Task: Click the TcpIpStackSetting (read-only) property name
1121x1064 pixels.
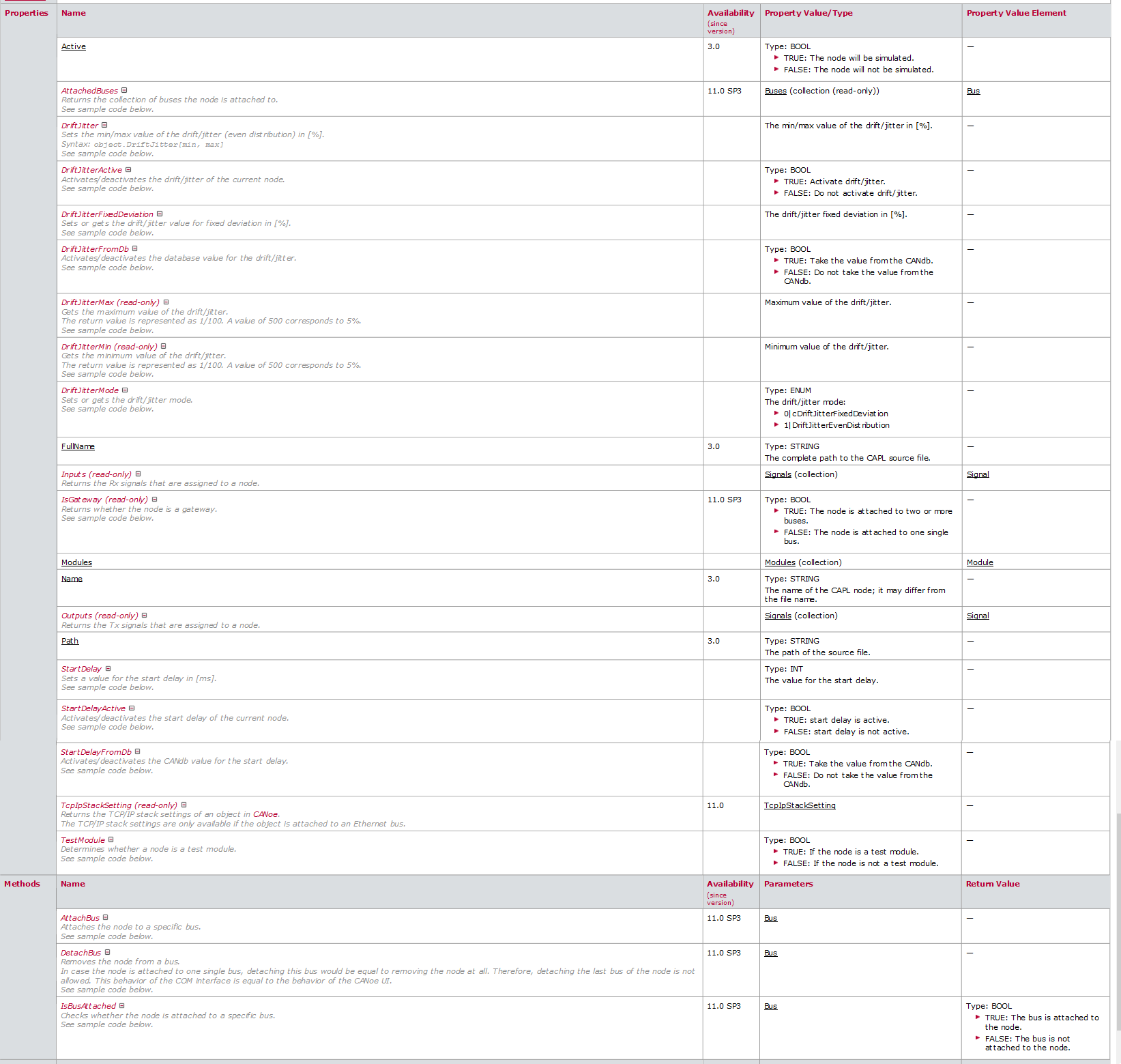Action: point(119,805)
